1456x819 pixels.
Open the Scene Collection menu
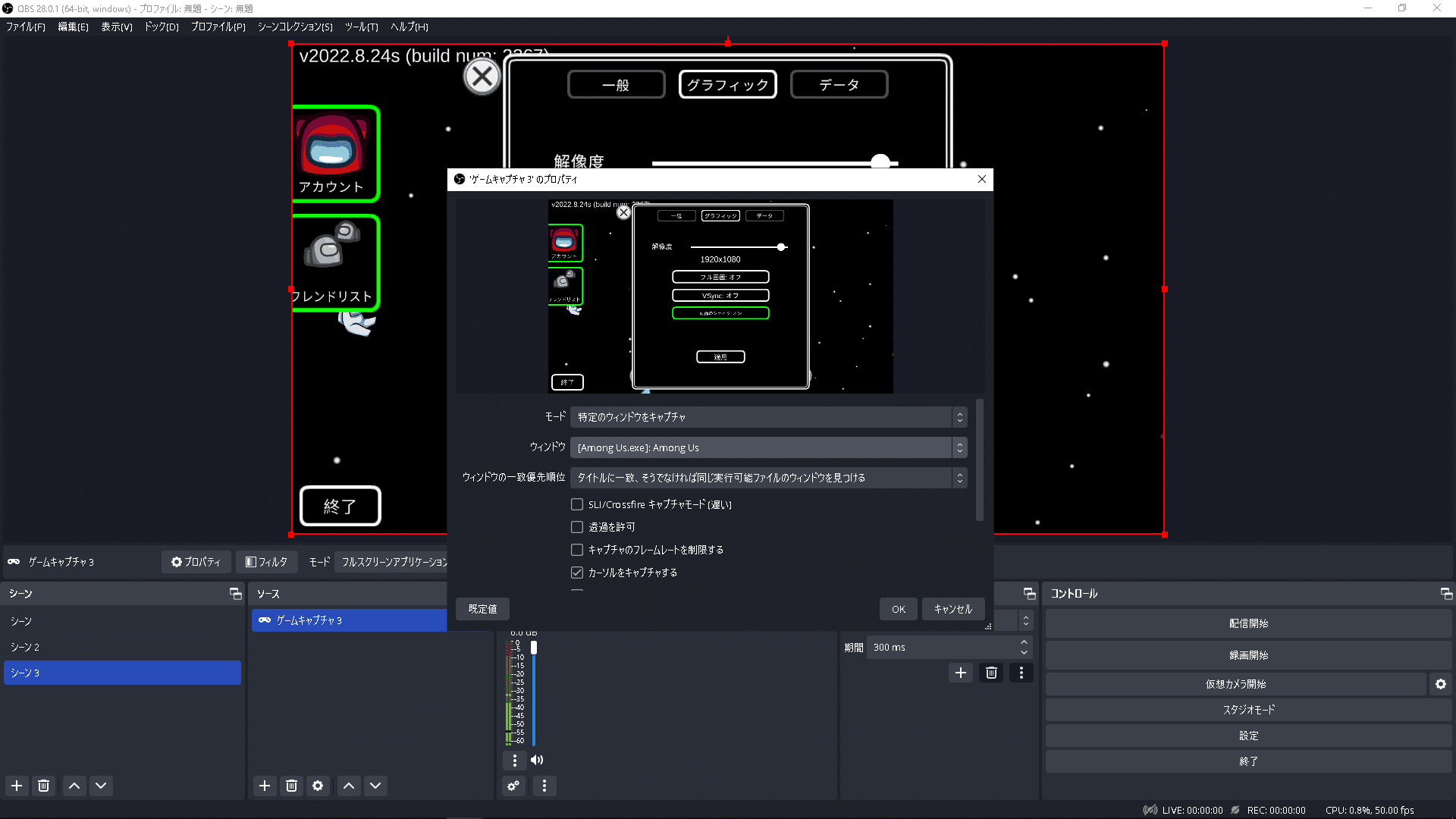295,27
